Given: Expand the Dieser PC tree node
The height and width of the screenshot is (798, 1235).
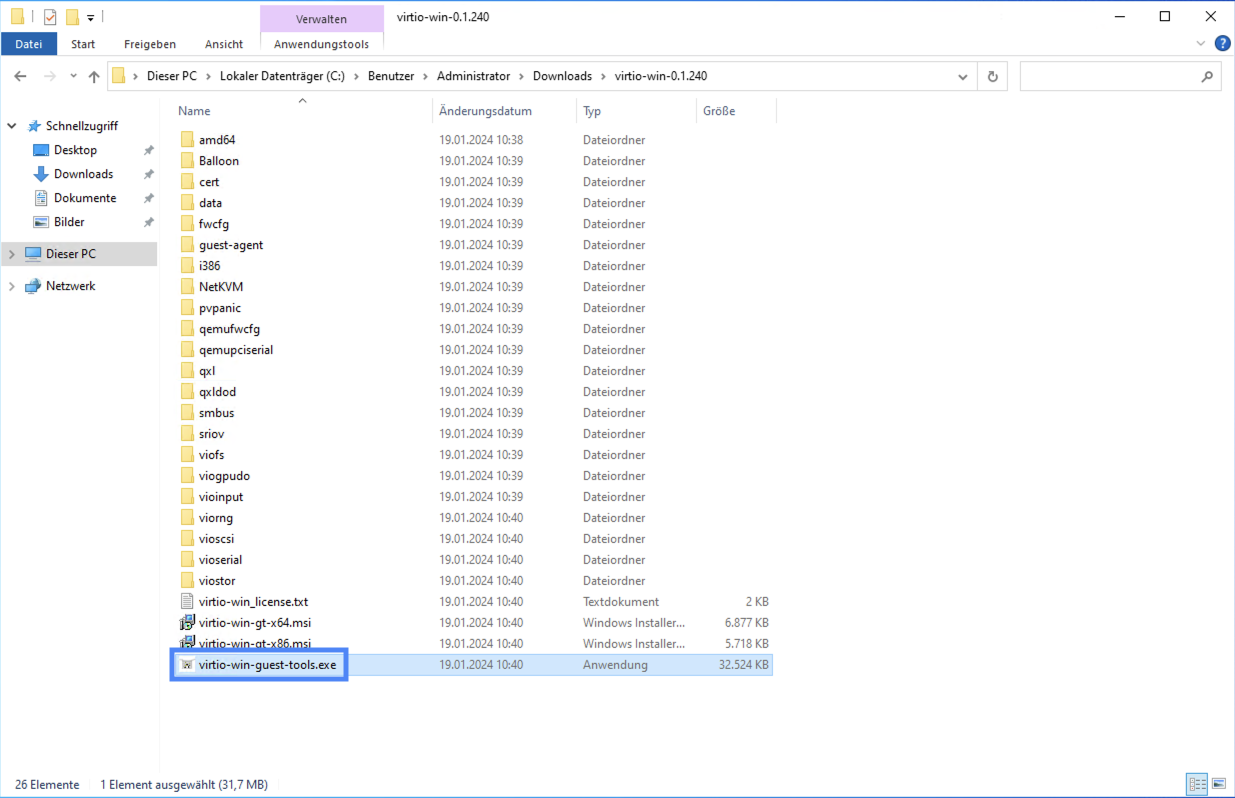Looking at the screenshot, I should 12,254.
